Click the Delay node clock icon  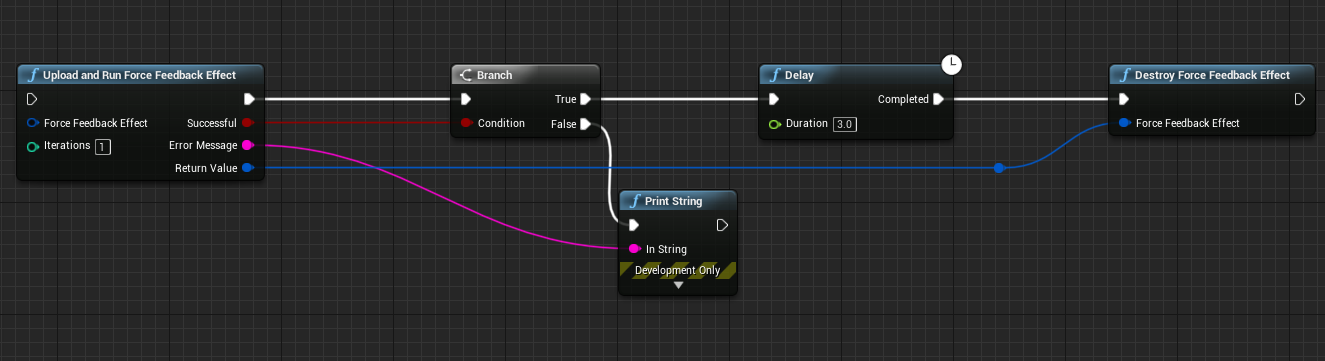click(x=953, y=65)
